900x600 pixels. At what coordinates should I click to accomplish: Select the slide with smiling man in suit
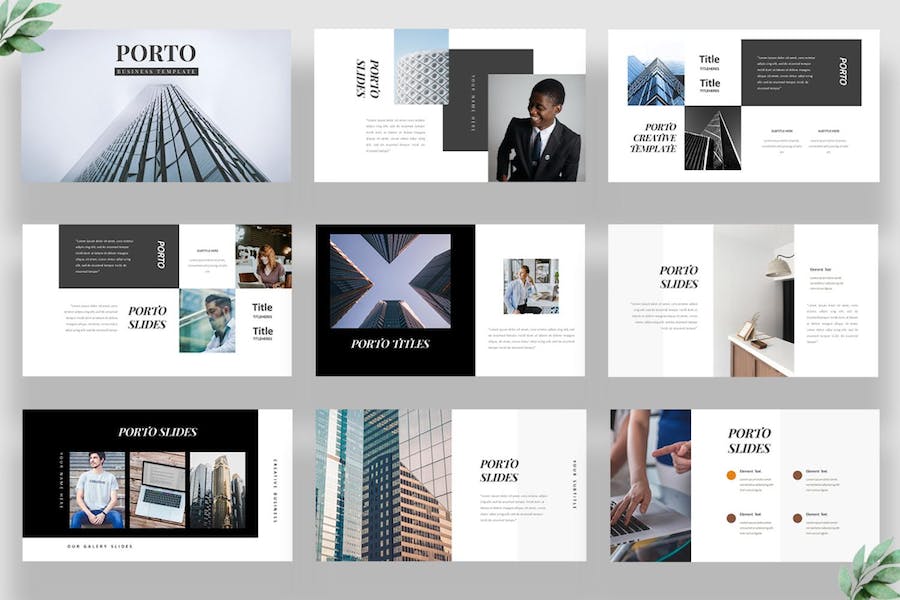coord(450,106)
